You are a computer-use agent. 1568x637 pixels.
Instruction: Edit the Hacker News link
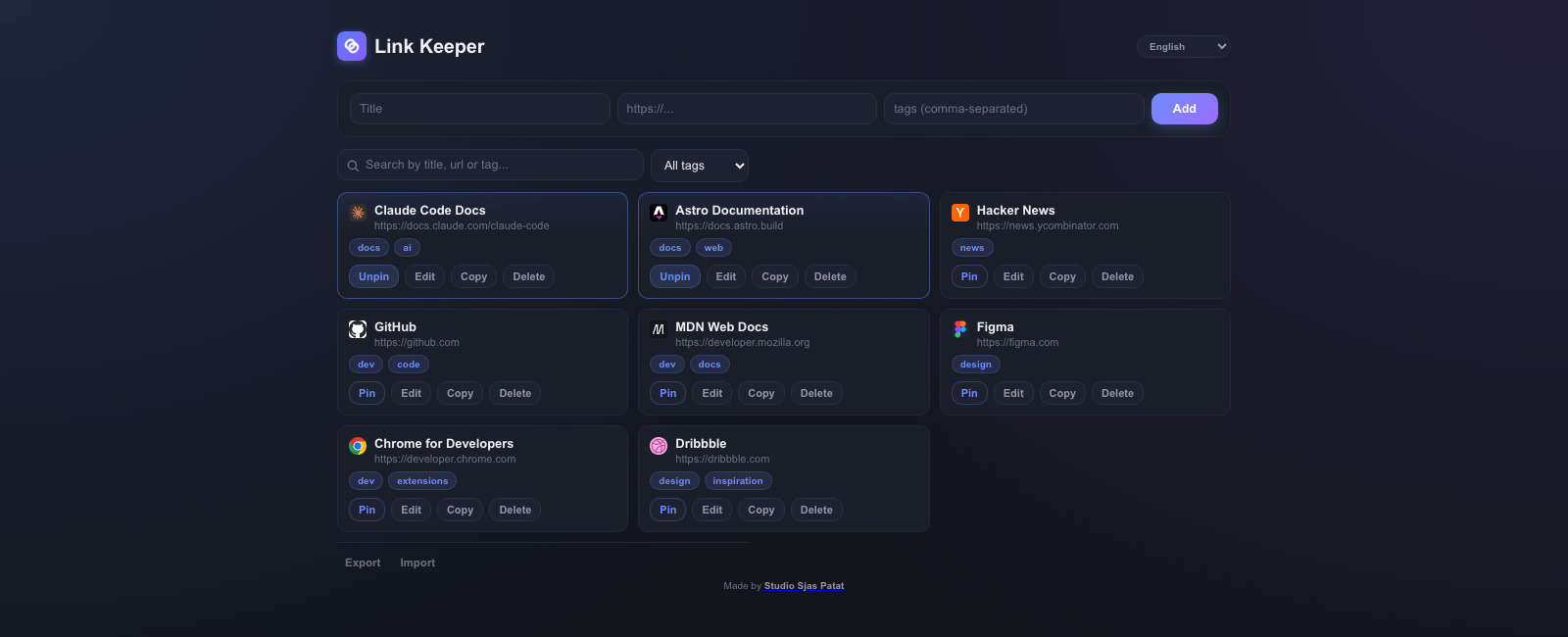point(1013,276)
